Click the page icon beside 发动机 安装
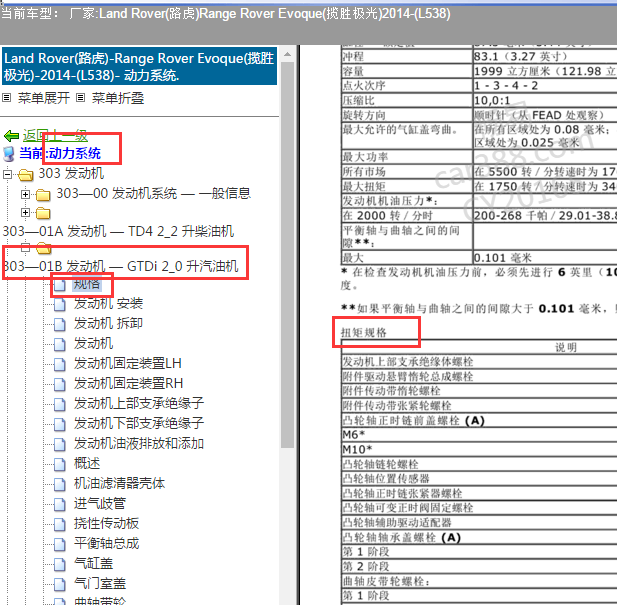The height and width of the screenshot is (605, 617). coord(59,304)
